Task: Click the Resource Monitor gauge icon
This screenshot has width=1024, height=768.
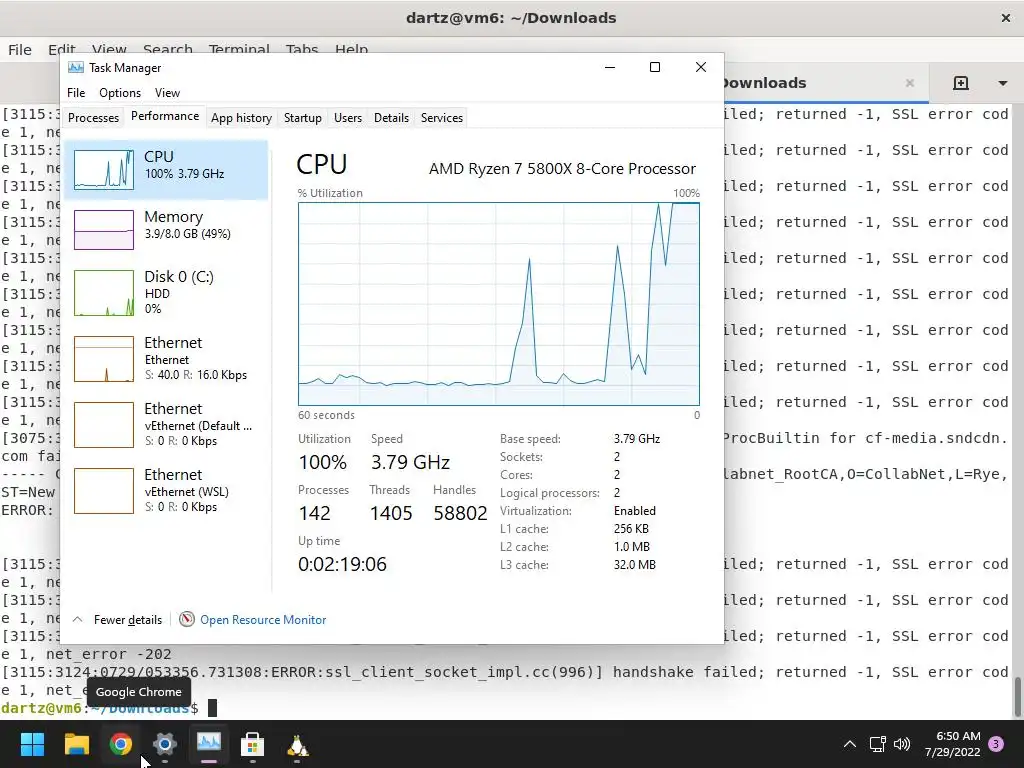Action: click(187, 619)
